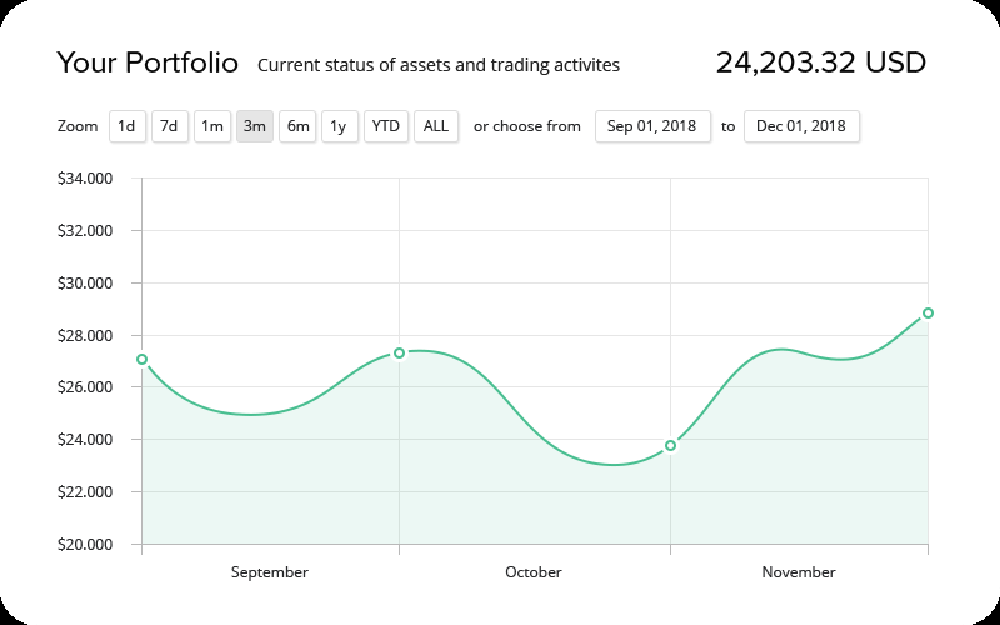
Task: Click the Your Portfolio heading
Action: point(147,63)
